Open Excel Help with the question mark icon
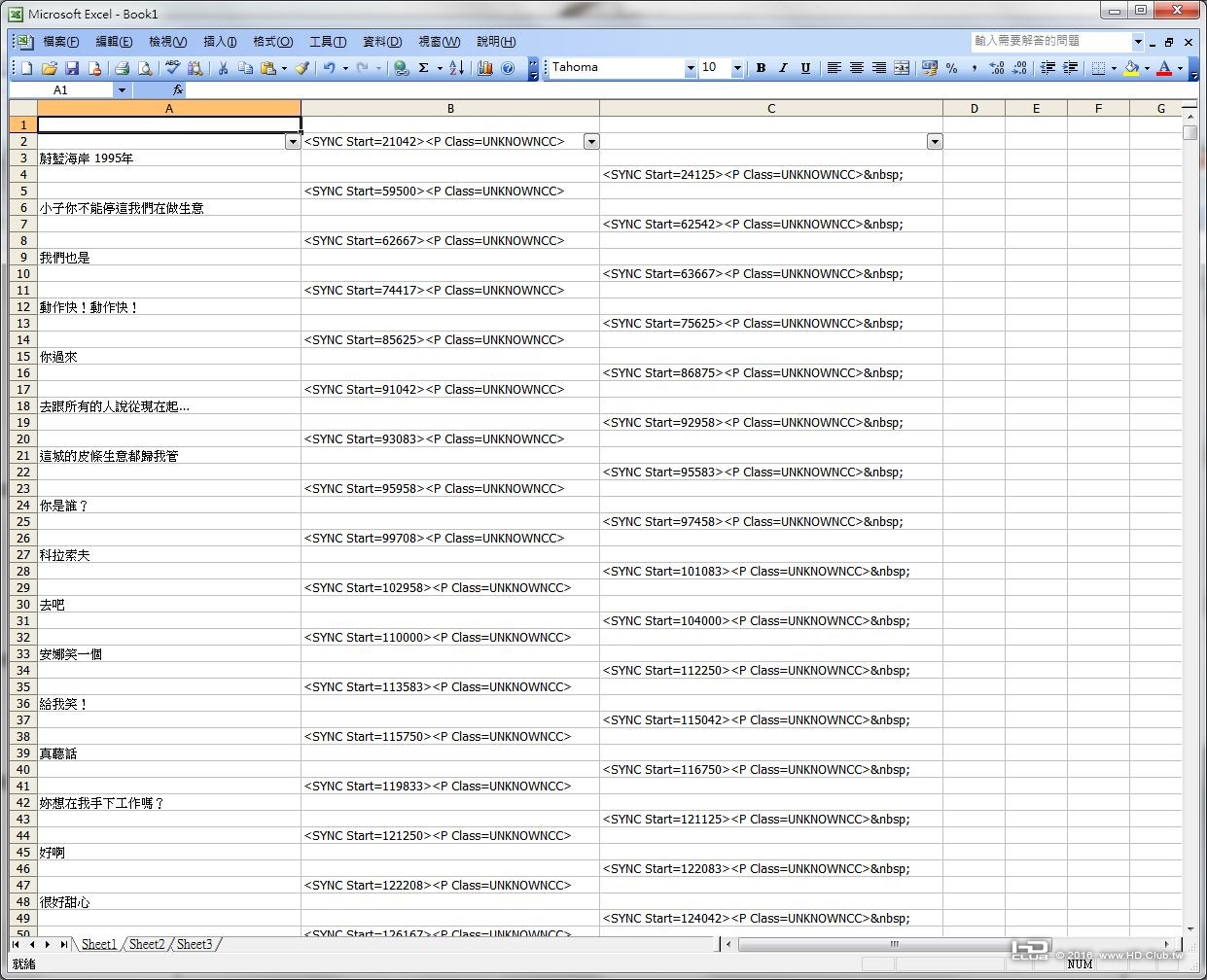 508,68
